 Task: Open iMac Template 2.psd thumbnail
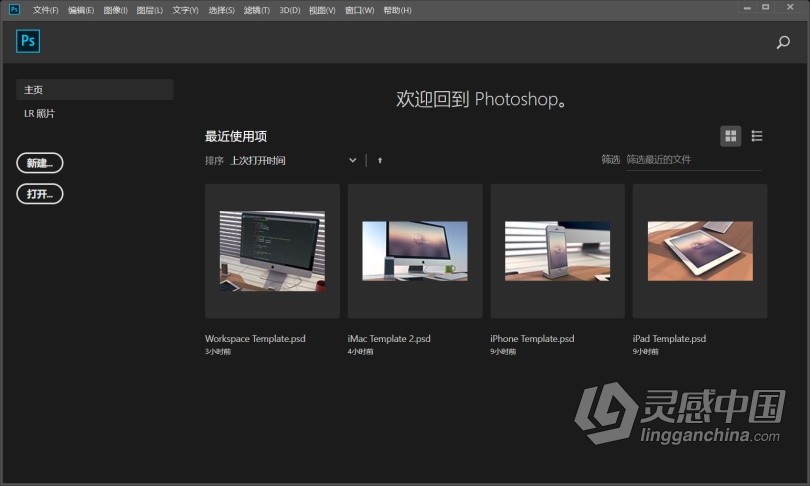tap(415, 251)
